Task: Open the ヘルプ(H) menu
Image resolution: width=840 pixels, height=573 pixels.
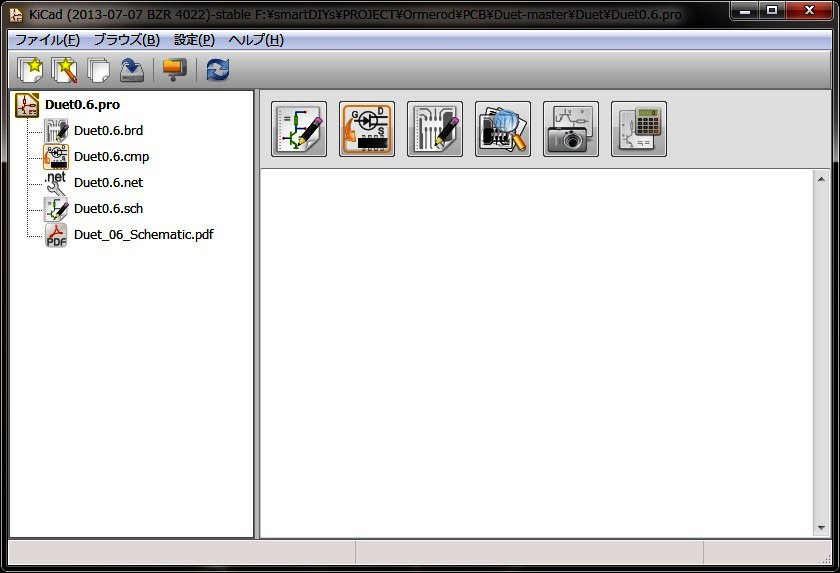Action: pos(256,40)
